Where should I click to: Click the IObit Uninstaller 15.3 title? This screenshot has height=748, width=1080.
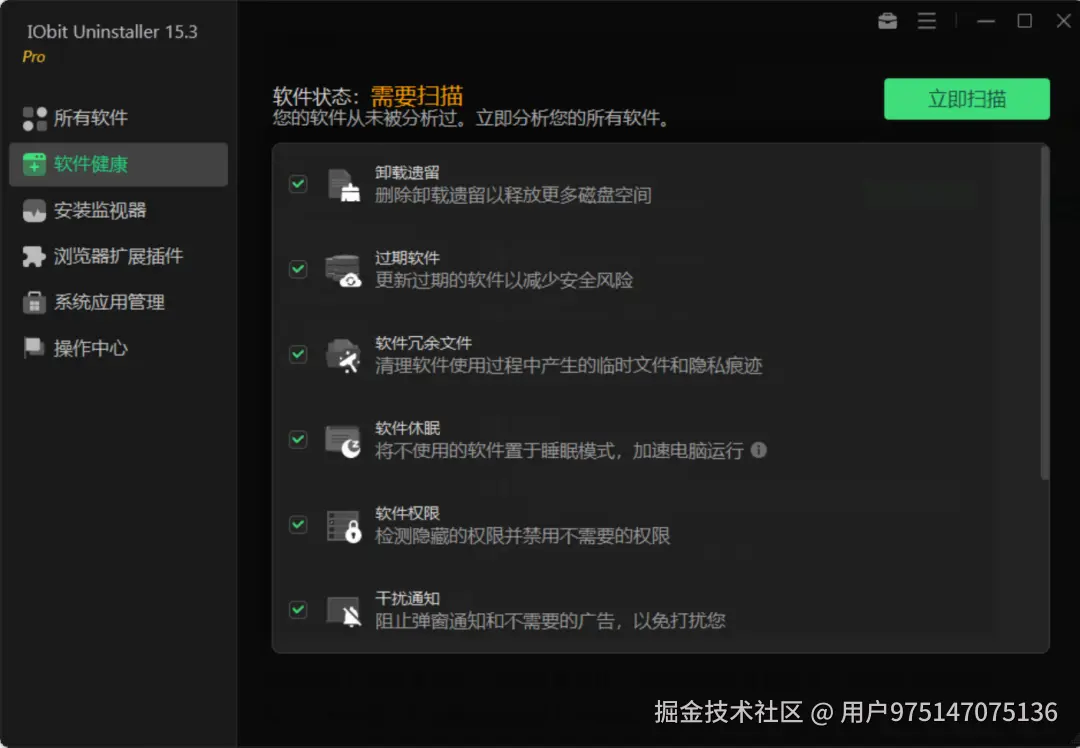pyautogui.click(x=112, y=32)
